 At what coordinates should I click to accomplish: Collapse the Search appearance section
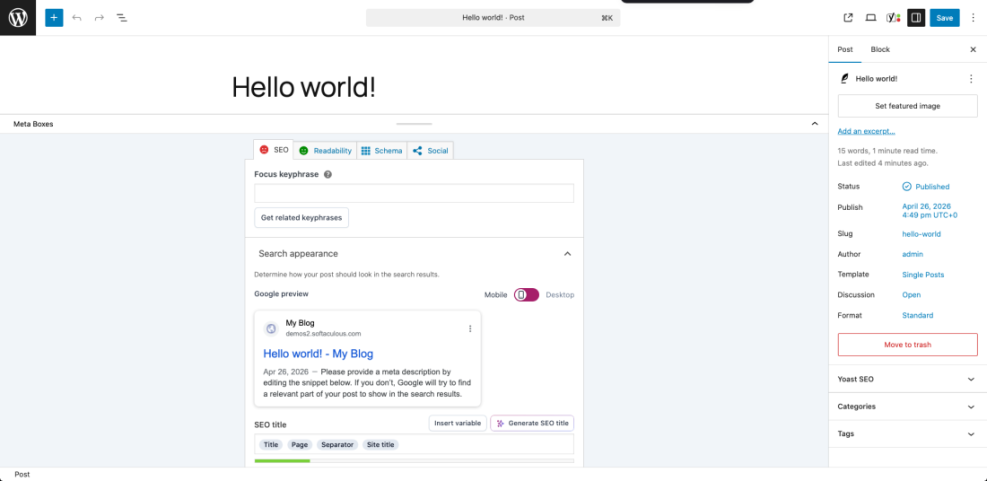[x=567, y=254]
